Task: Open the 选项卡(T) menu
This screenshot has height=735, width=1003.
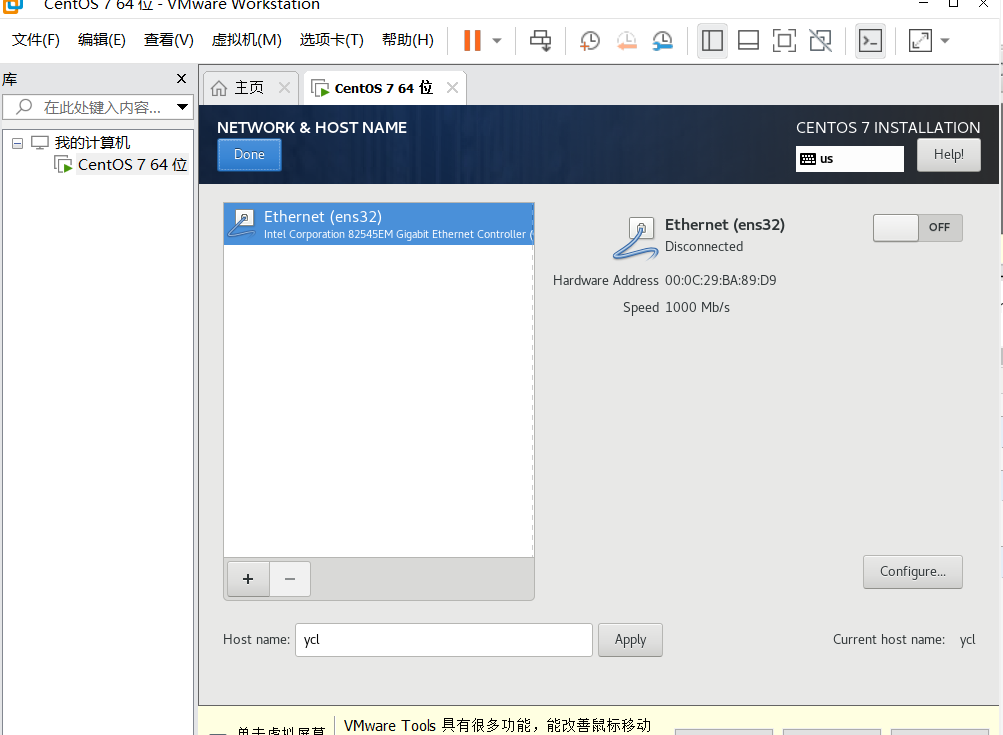Action: (x=331, y=40)
